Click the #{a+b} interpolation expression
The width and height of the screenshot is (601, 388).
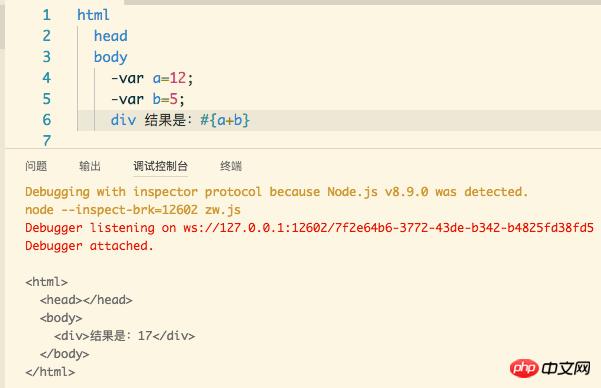(225, 120)
